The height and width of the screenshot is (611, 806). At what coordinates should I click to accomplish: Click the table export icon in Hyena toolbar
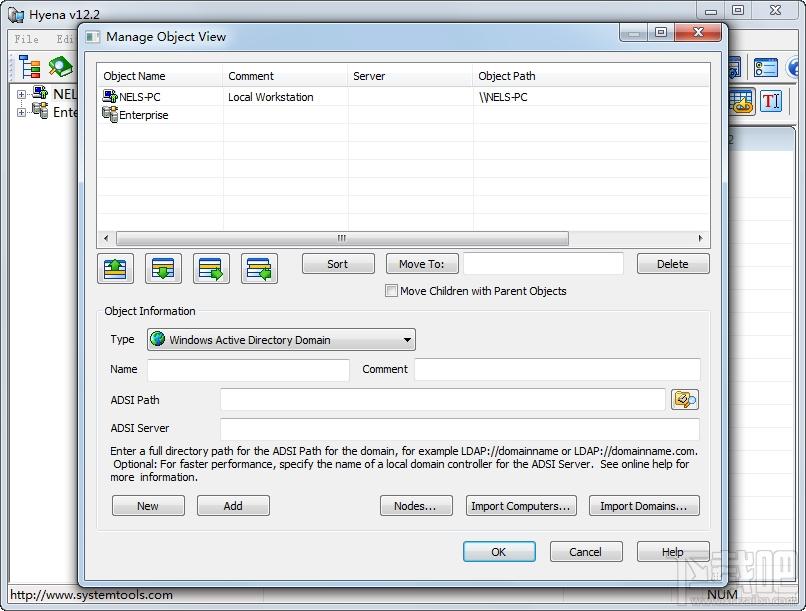(741, 101)
